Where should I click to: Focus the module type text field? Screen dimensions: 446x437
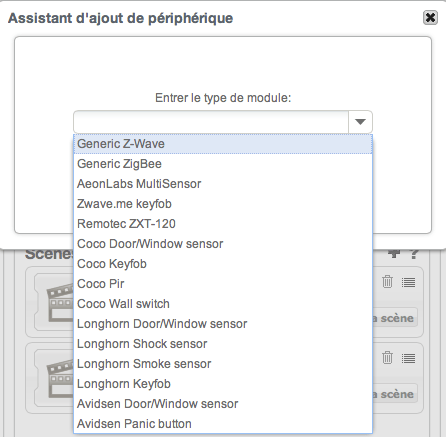[x=211, y=122]
